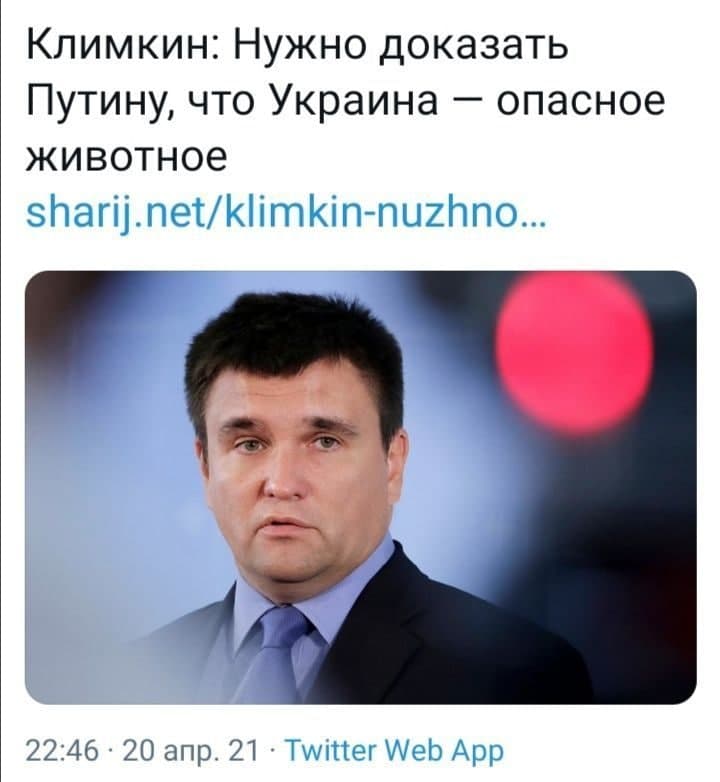The image size is (720, 782).
Task: Click the word Путину in the tweet text
Action: click(x=100, y=100)
